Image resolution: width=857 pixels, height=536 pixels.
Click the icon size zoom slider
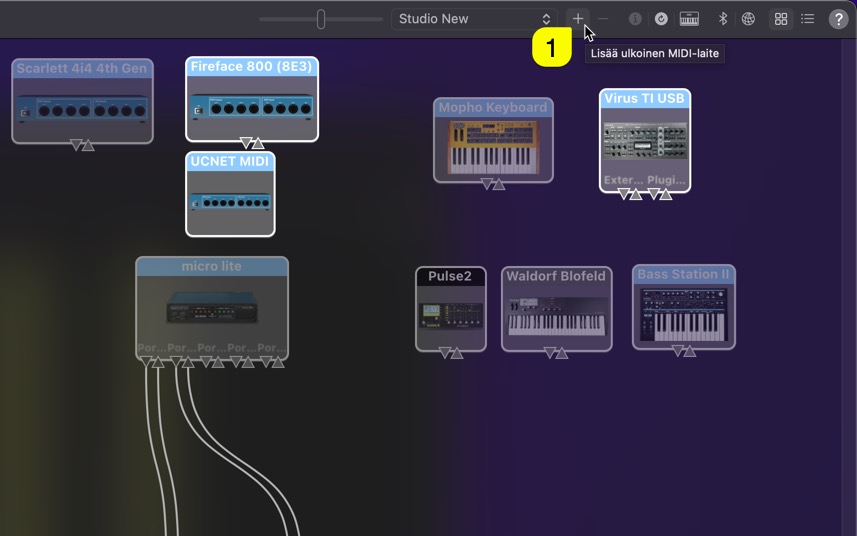tap(321, 19)
